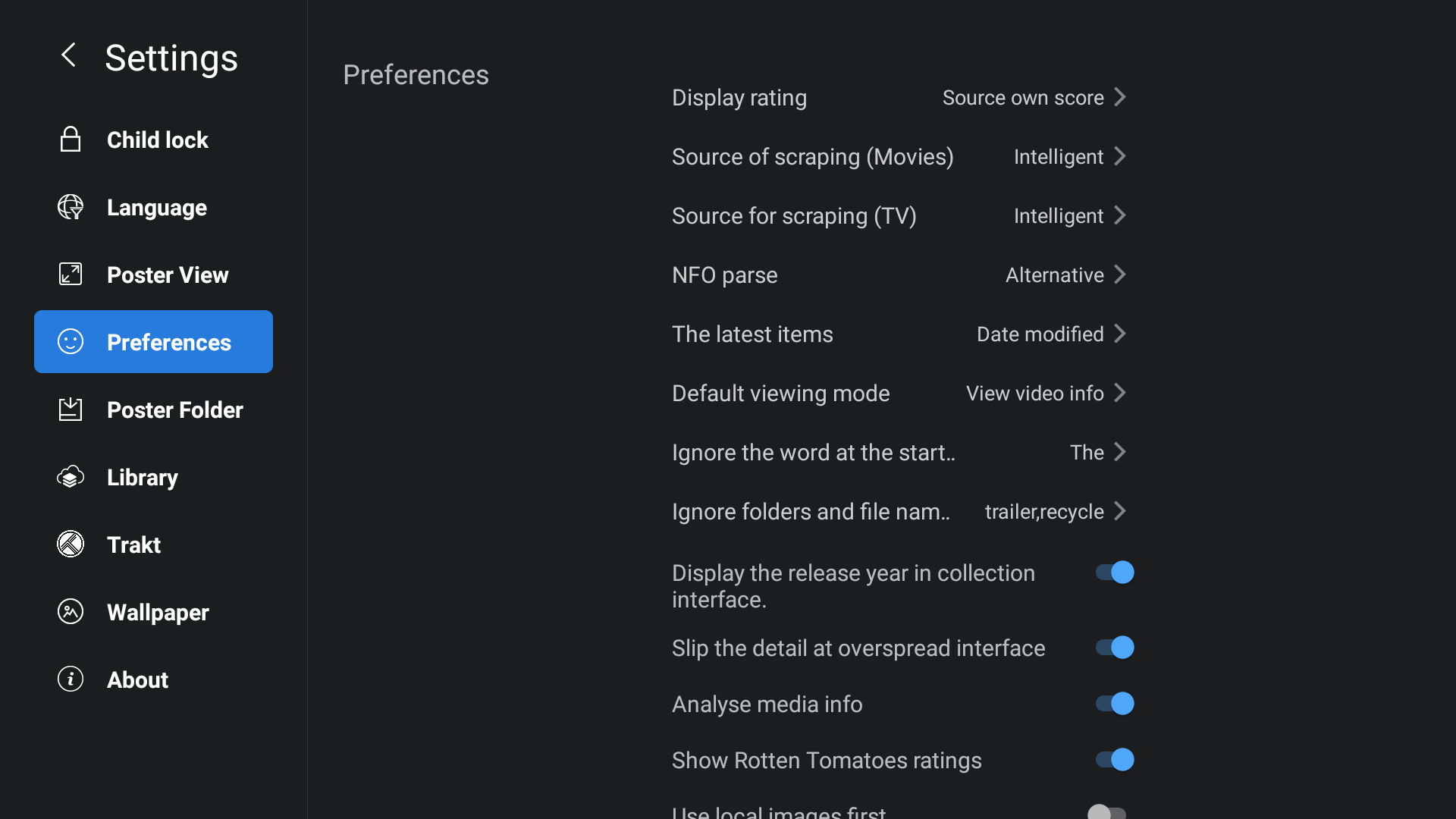Open the Wallpaper picture icon
The image size is (1456, 819).
coord(71,611)
